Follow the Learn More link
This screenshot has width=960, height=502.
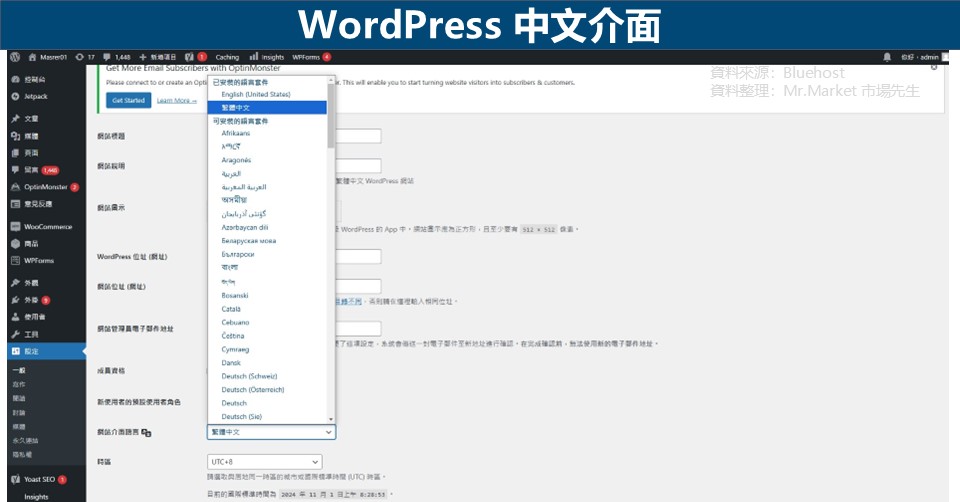pyautogui.click(x=176, y=100)
